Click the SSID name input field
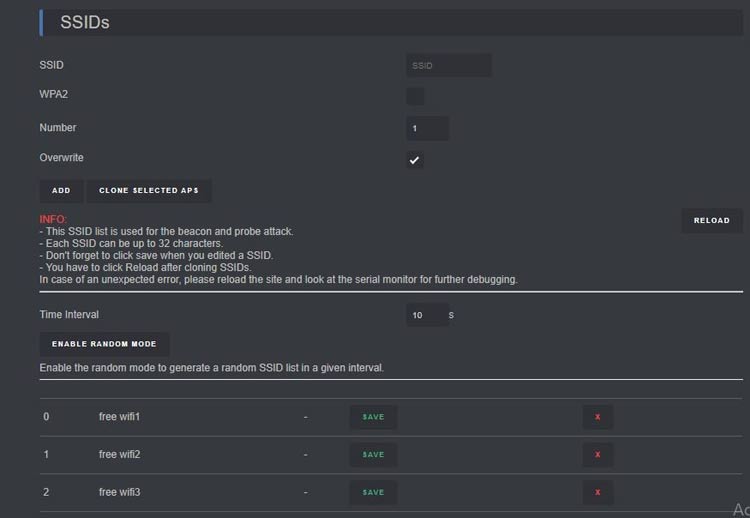 coord(449,65)
